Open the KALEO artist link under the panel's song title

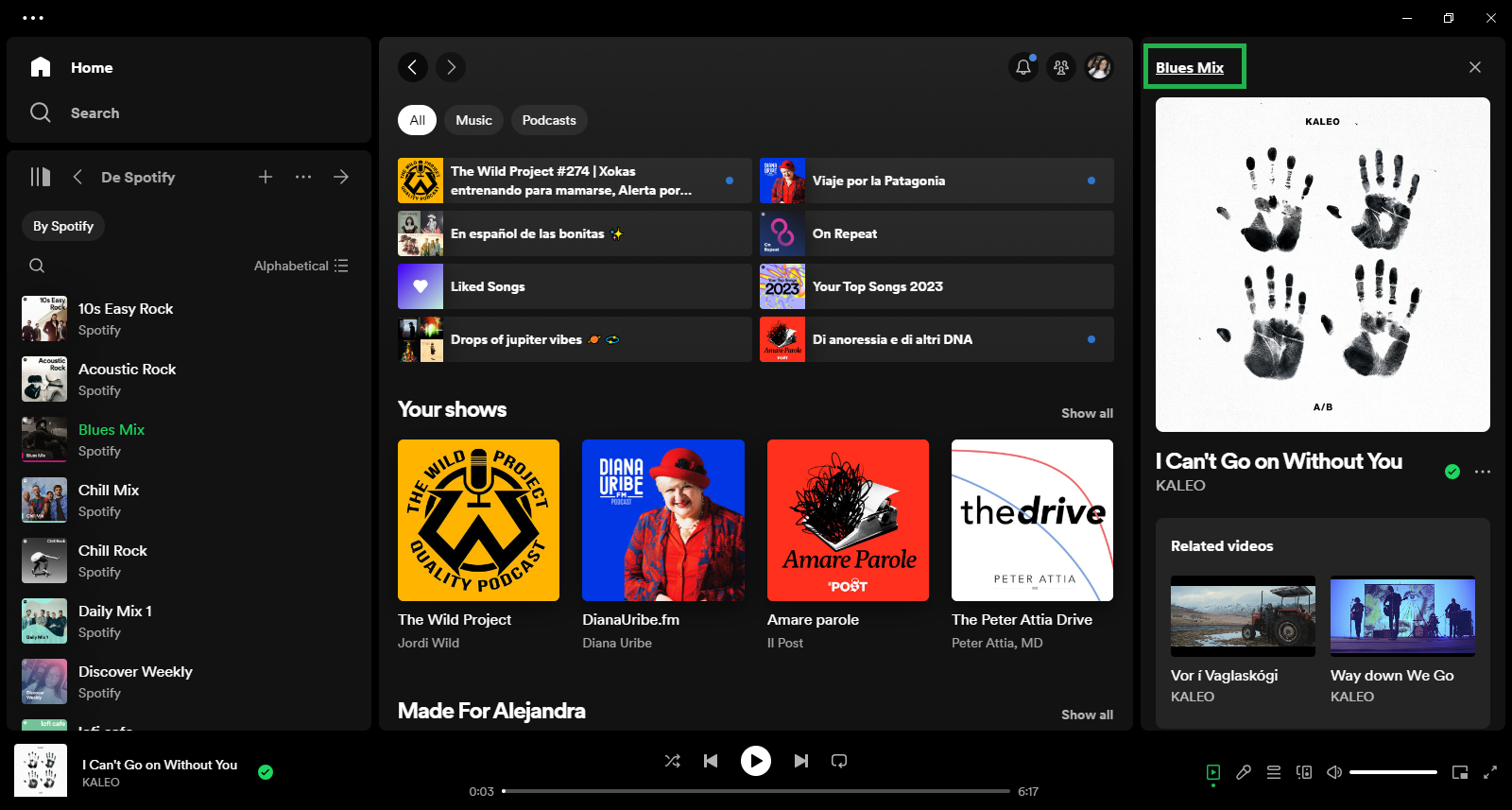(x=1180, y=485)
